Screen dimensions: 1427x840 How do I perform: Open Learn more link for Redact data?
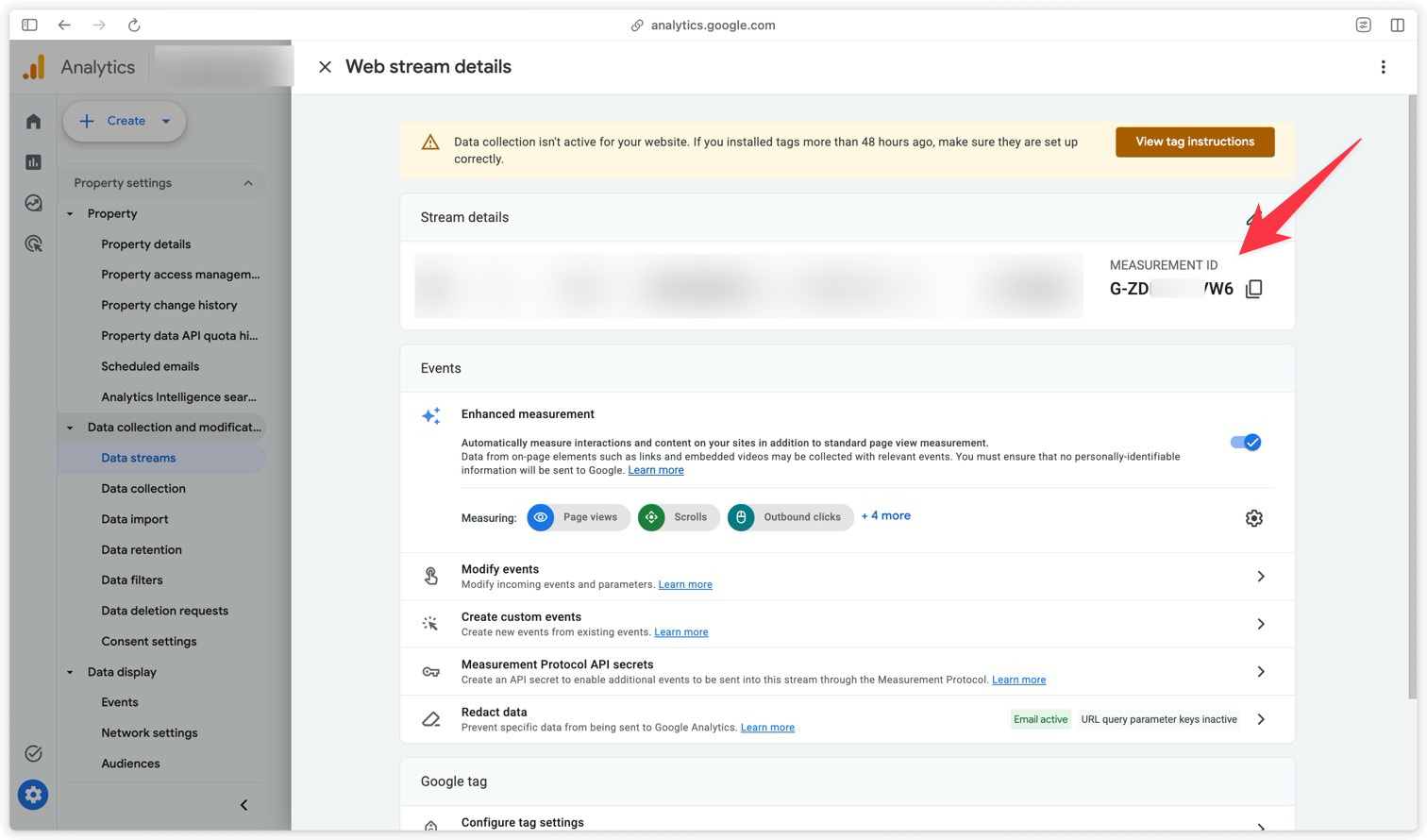[767, 728]
